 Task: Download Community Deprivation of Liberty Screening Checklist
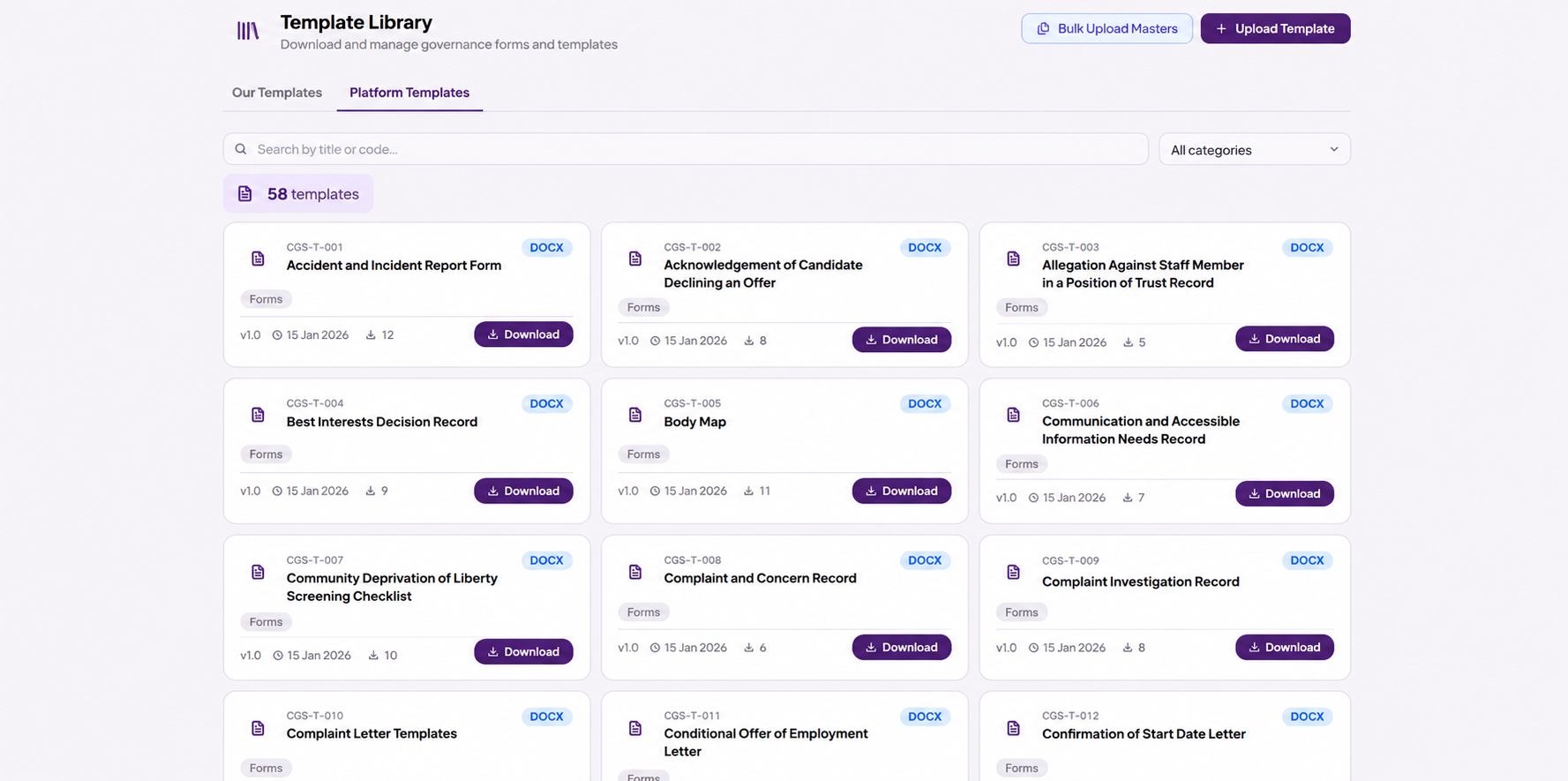(523, 651)
